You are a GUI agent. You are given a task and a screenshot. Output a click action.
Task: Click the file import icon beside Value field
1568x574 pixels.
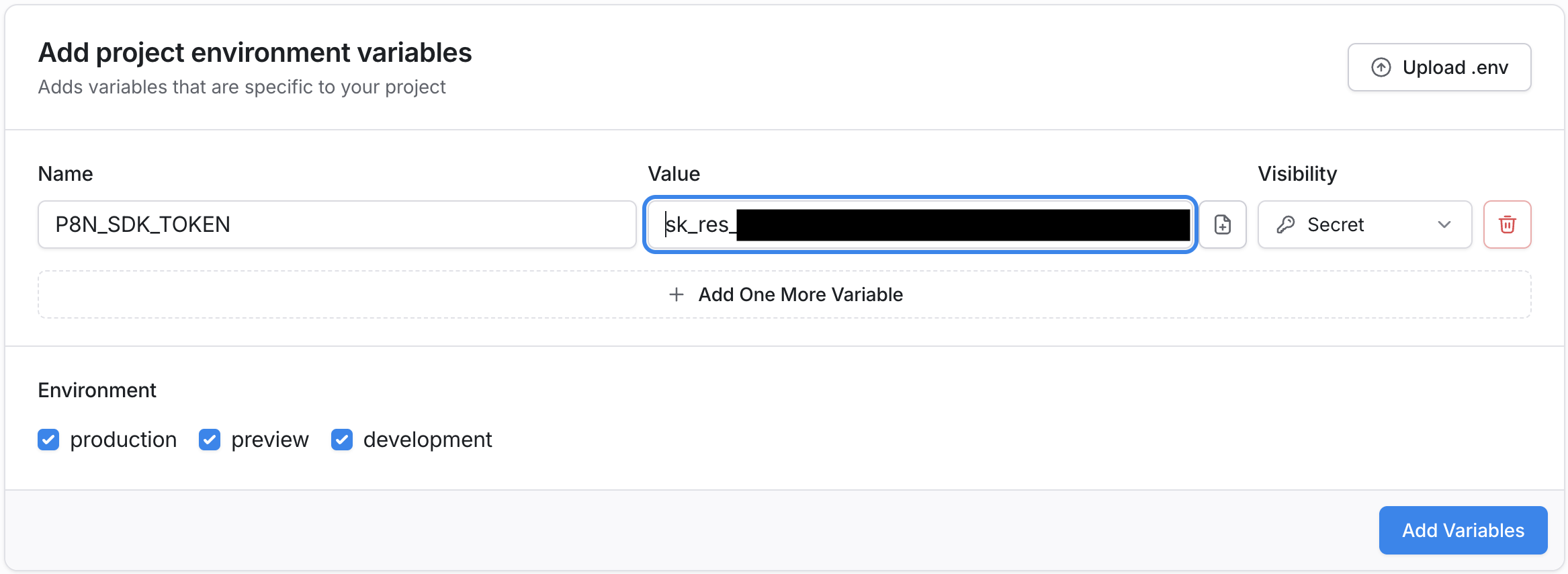1223,224
